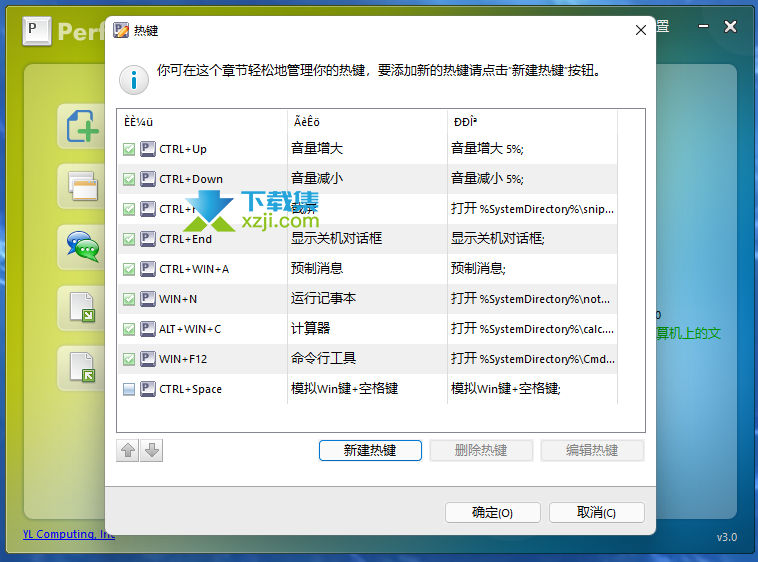Move hotkey up with the up arrow button
Image resolution: width=758 pixels, height=562 pixels.
click(x=128, y=450)
